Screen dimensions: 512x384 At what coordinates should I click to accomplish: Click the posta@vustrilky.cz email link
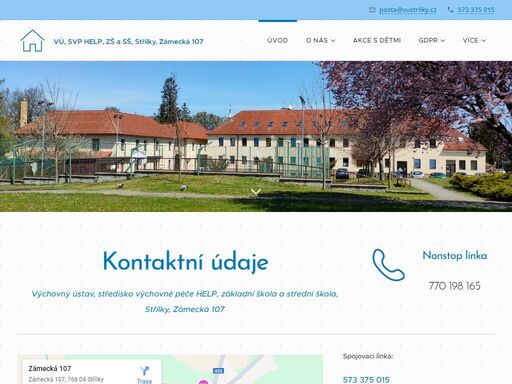408,10
